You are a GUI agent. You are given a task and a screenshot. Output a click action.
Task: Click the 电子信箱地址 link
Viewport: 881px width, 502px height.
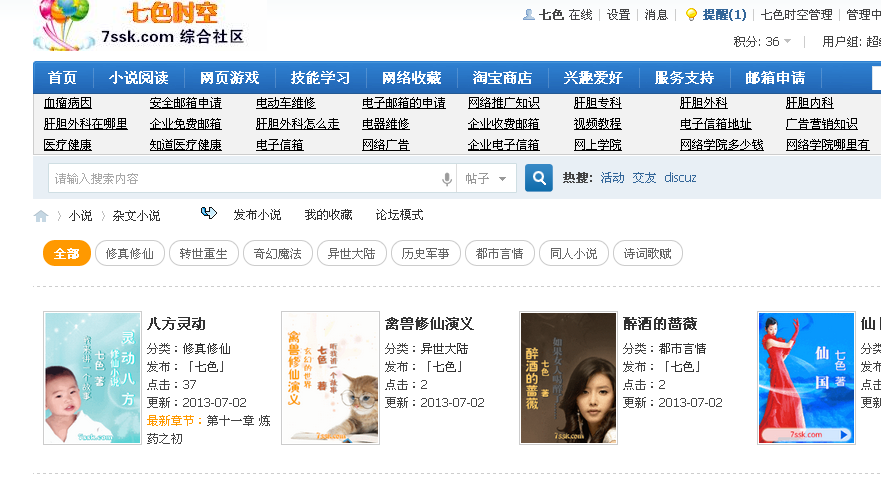click(x=716, y=124)
